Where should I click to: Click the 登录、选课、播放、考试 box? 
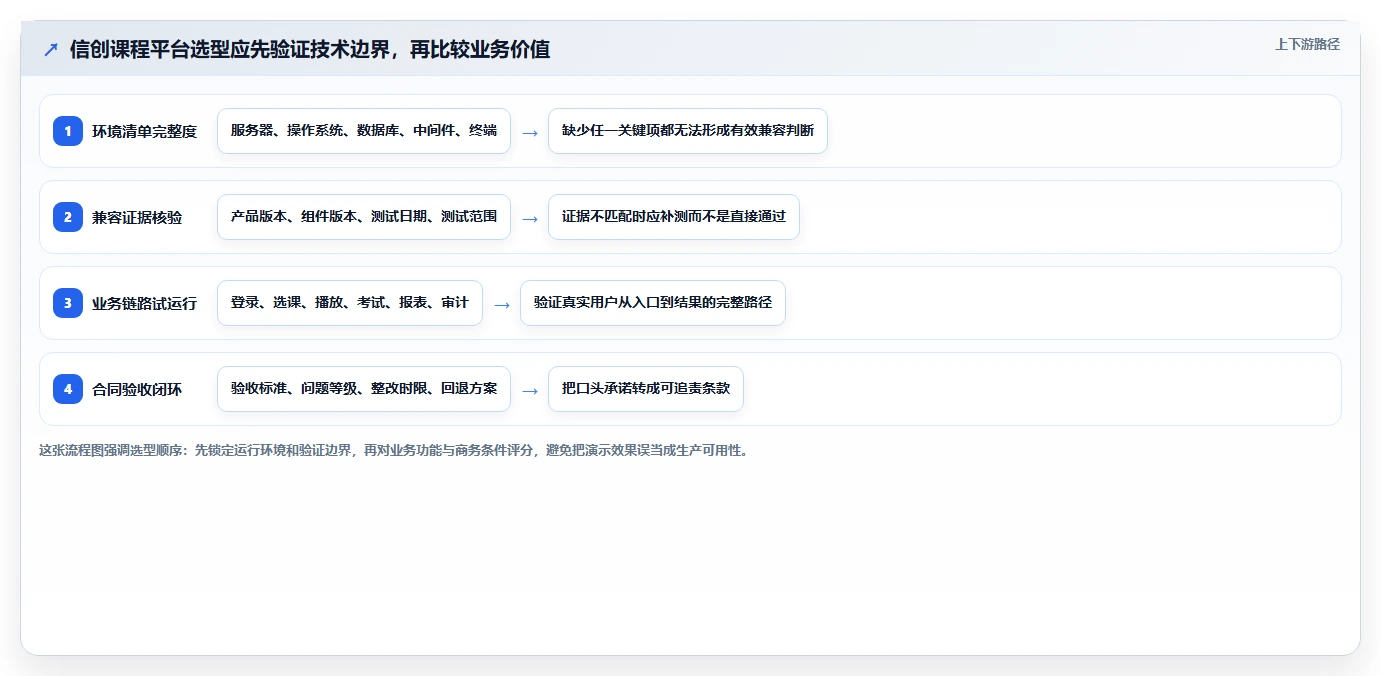tap(350, 303)
